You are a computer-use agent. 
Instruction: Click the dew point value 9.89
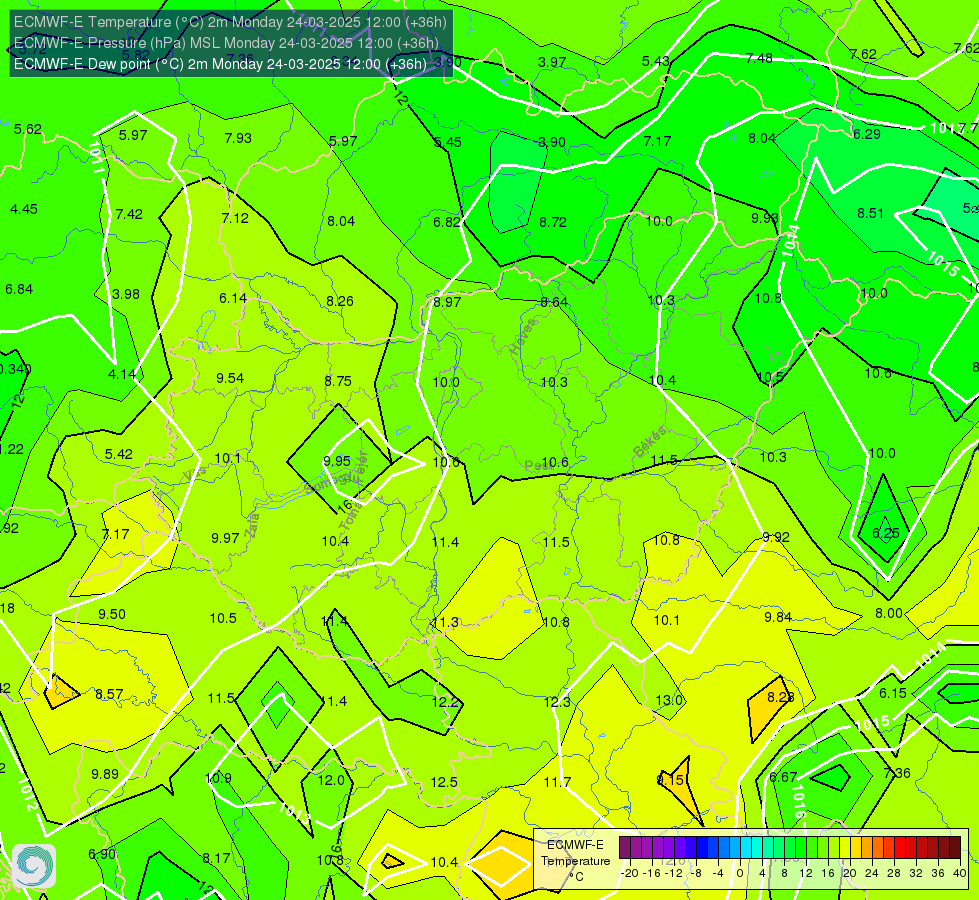point(105,774)
